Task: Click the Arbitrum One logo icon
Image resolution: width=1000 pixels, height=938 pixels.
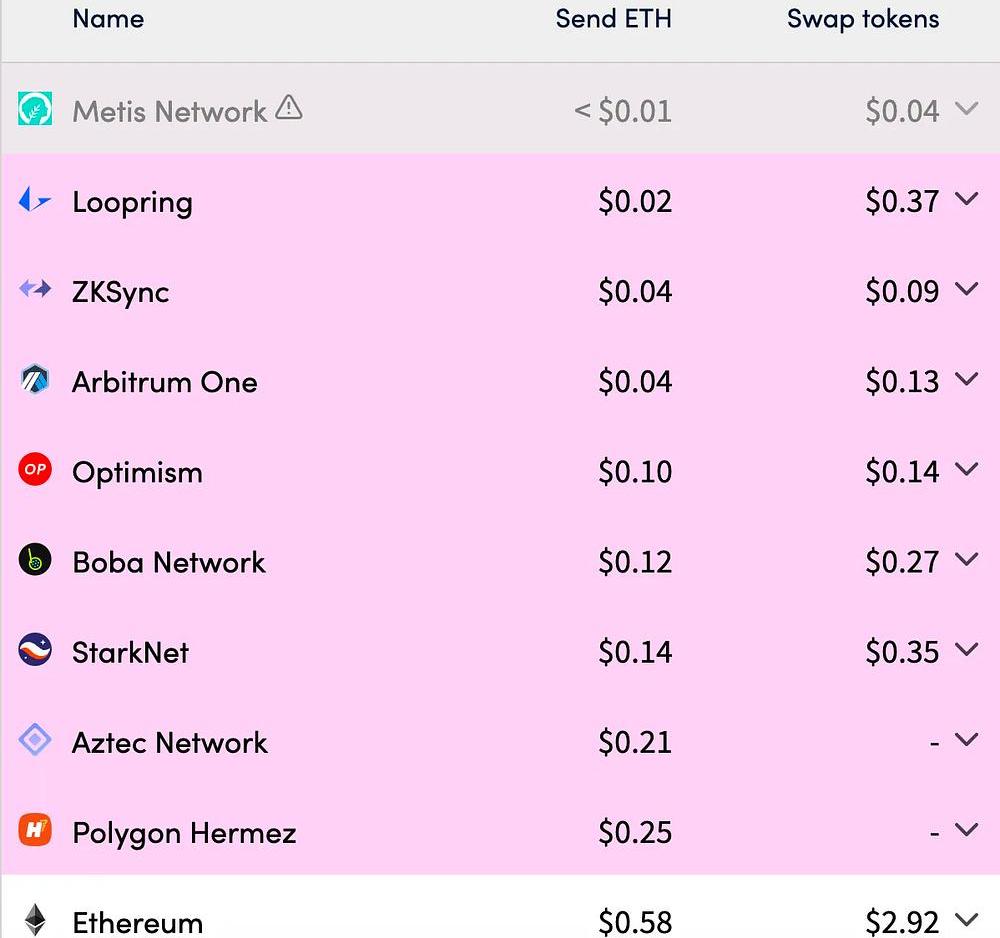Action: click(x=35, y=381)
